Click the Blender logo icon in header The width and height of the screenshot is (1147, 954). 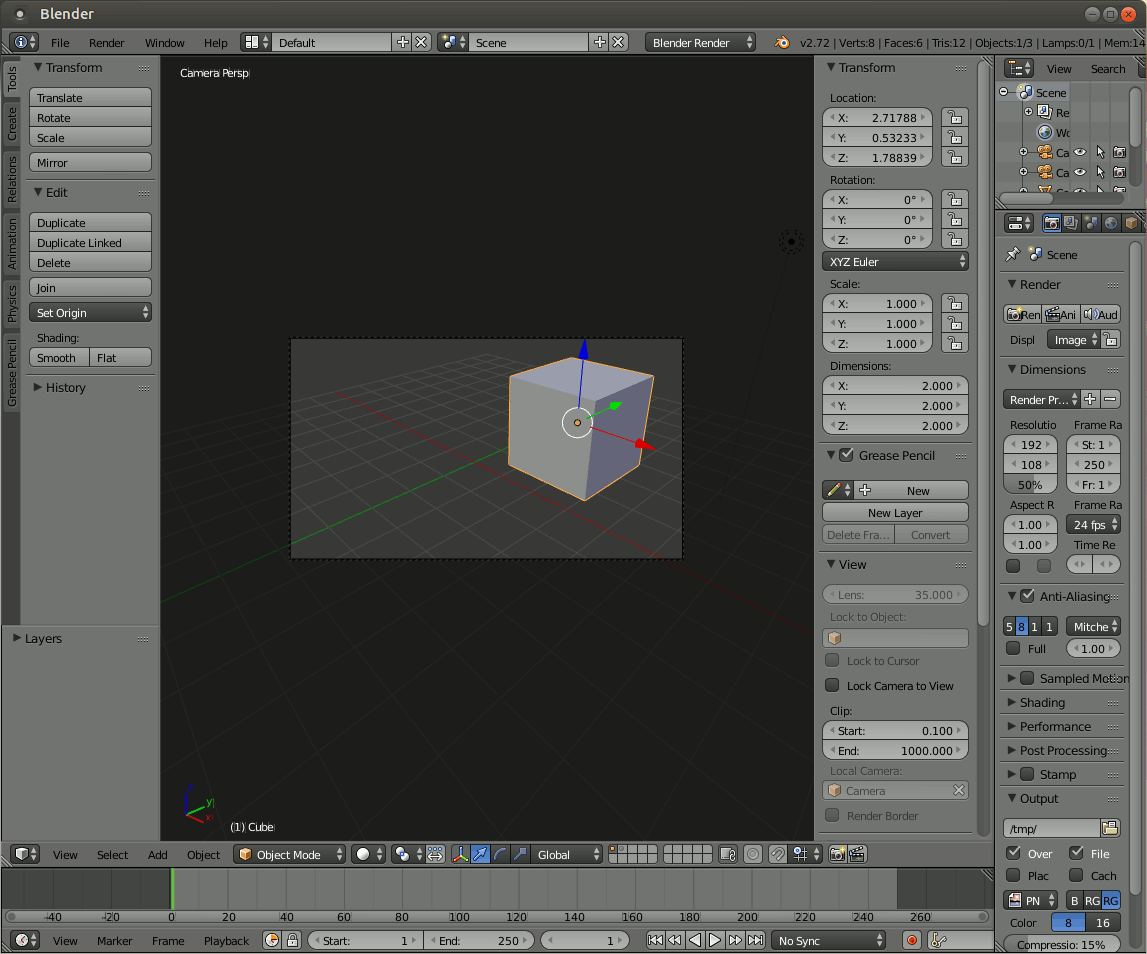[x=782, y=42]
